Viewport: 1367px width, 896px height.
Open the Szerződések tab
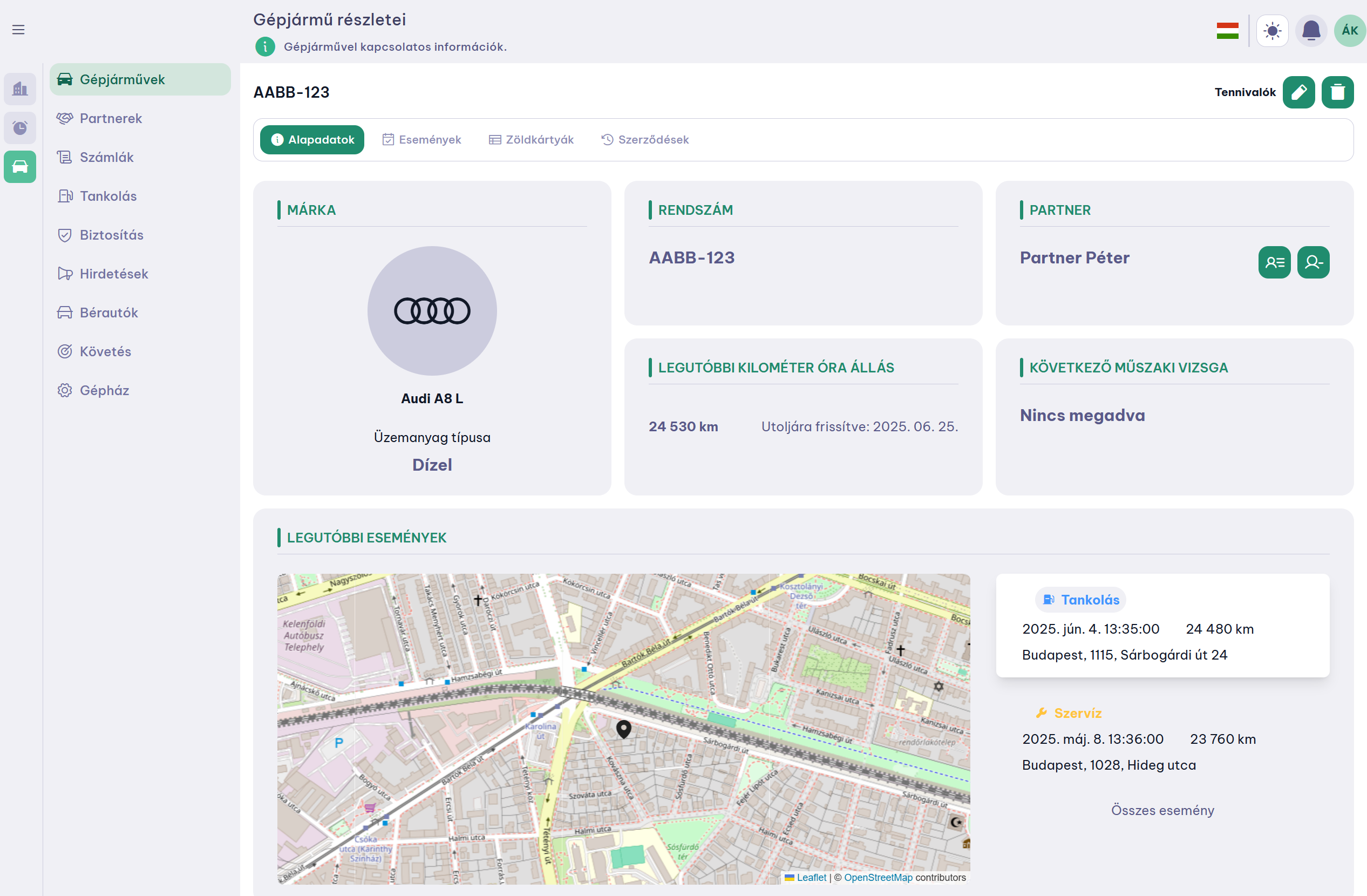[x=645, y=140]
